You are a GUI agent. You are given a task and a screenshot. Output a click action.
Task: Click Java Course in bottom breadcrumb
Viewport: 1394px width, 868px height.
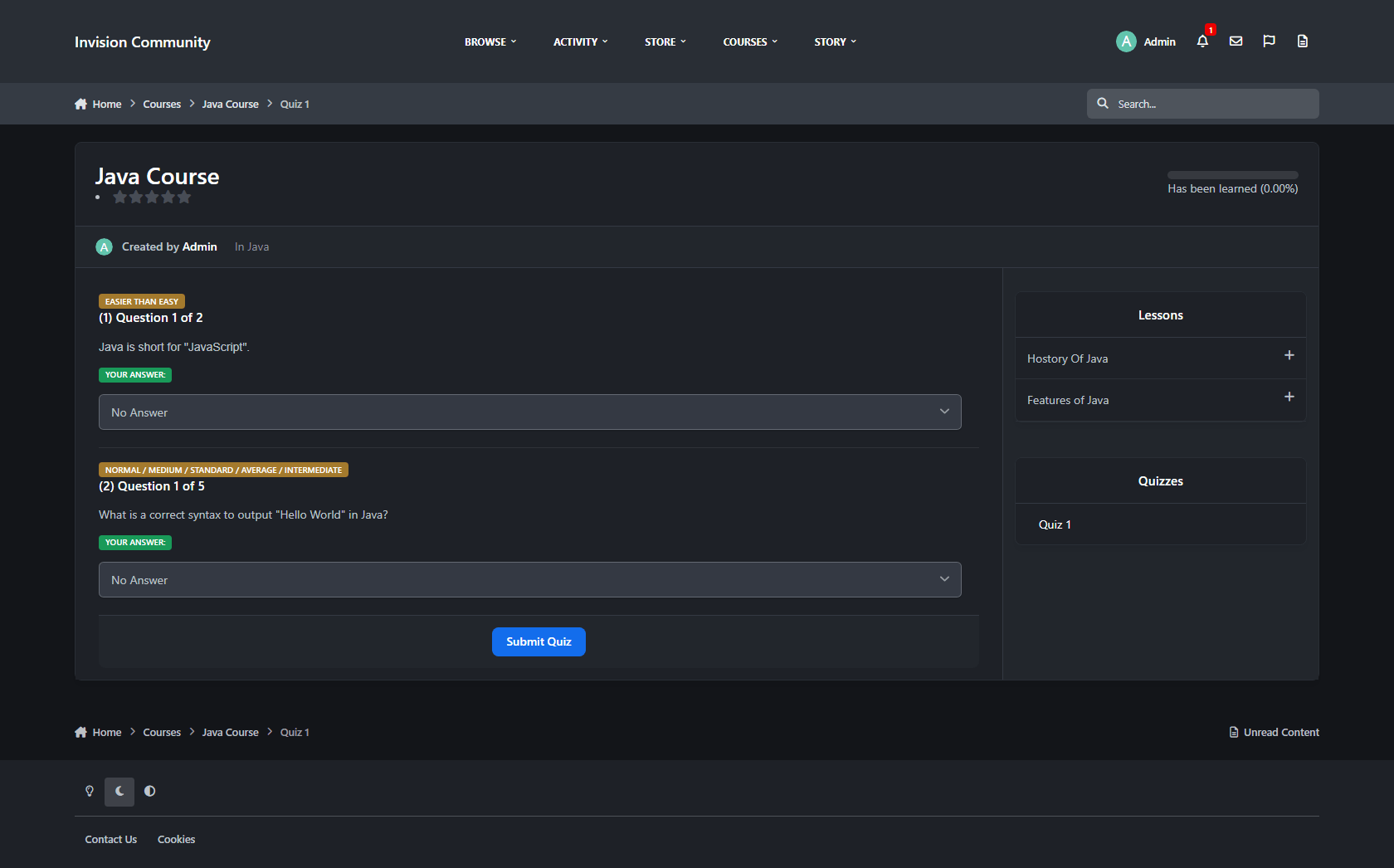[x=231, y=732]
